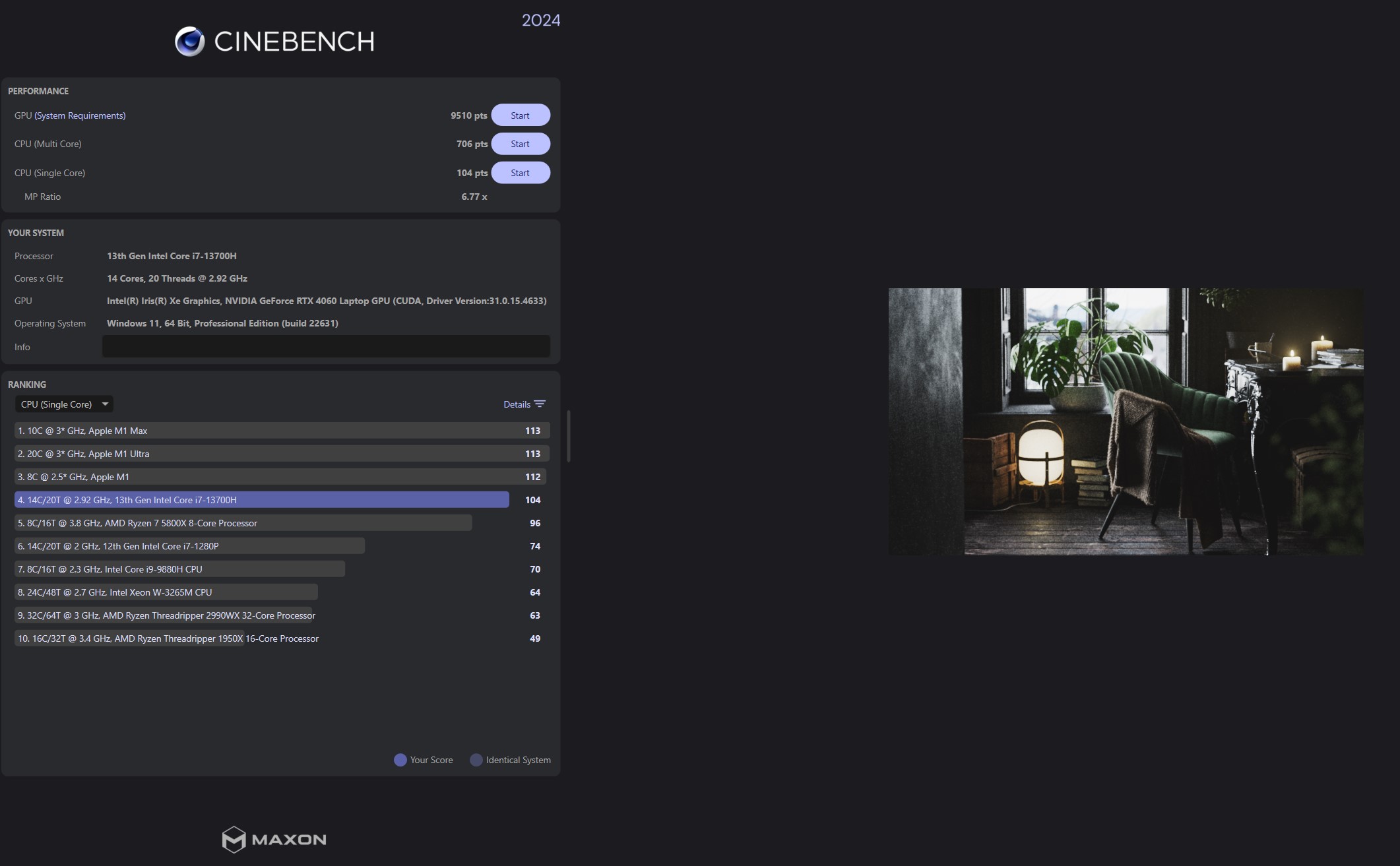Click the PERFORMANCE section heading
The image size is (1400, 866).
pyautogui.click(x=38, y=91)
